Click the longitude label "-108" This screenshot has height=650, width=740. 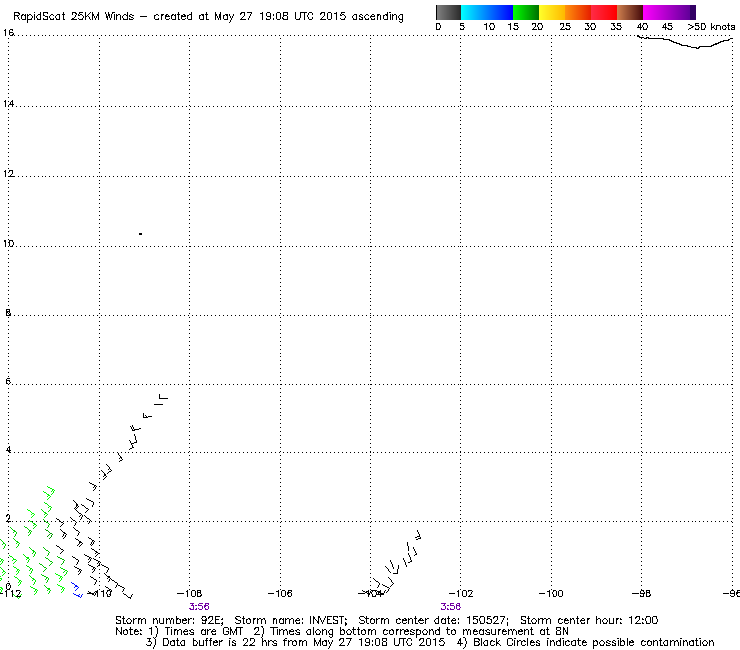189,593
